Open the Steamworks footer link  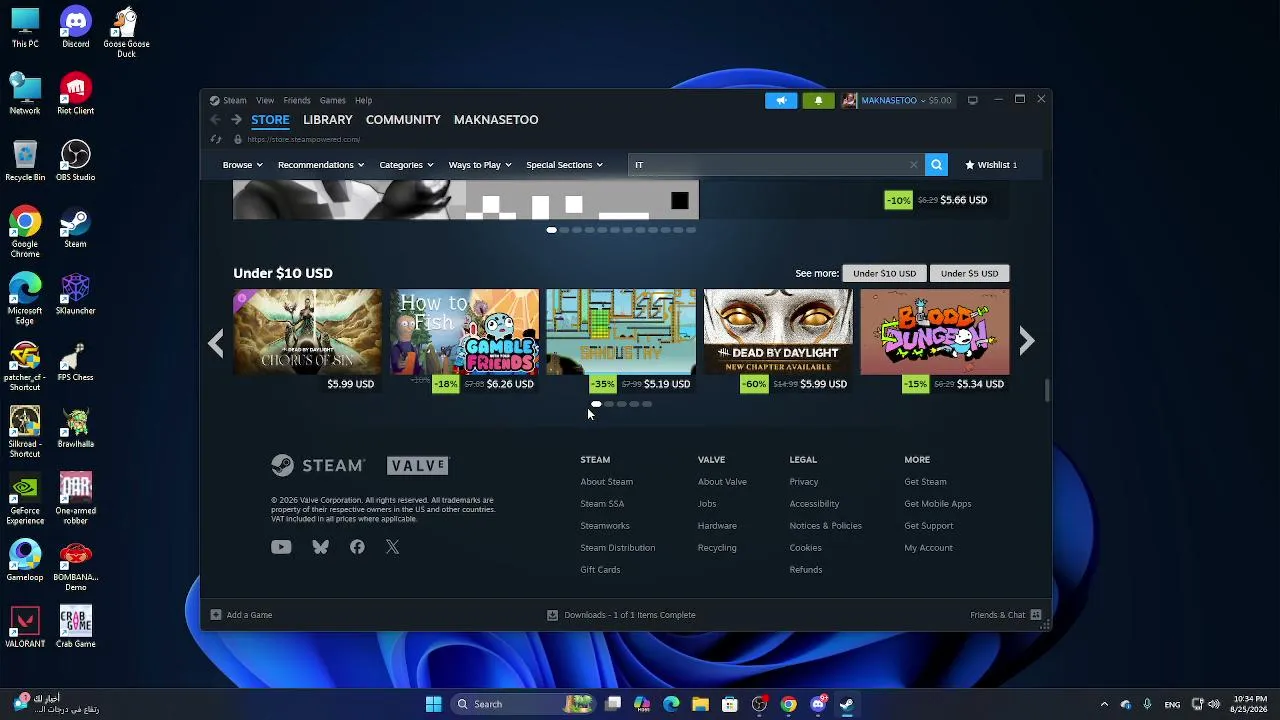click(x=605, y=526)
